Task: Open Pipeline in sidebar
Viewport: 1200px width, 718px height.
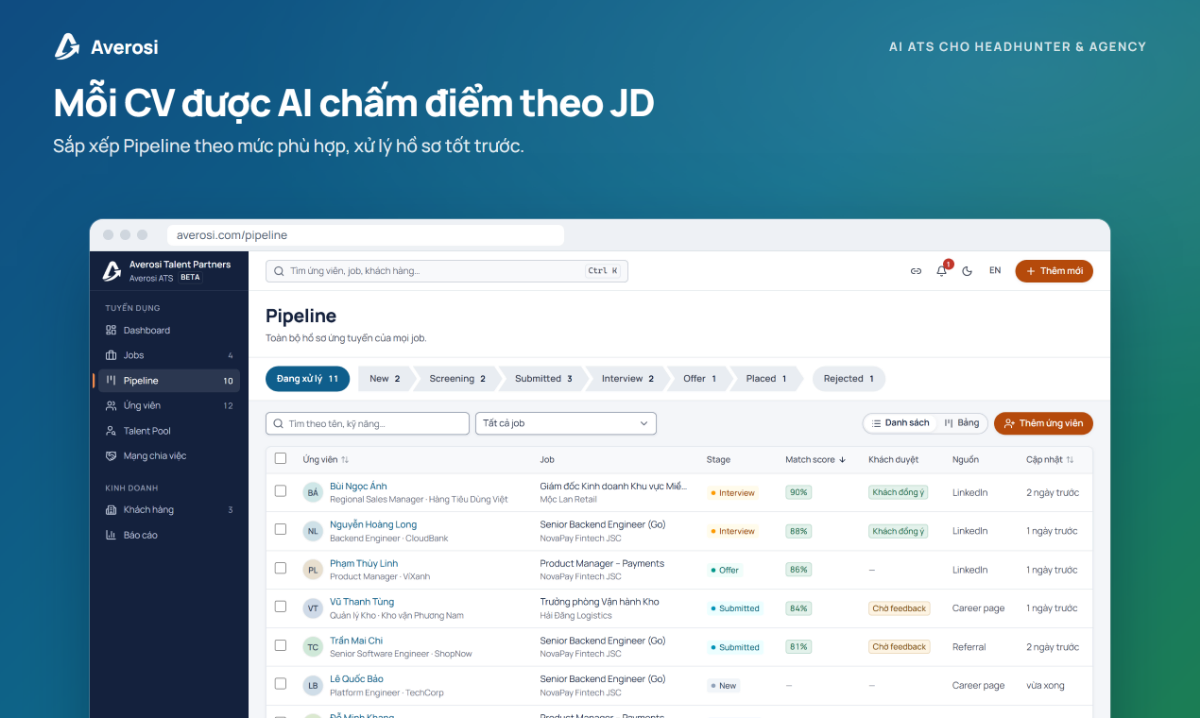Action: (168, 381)
